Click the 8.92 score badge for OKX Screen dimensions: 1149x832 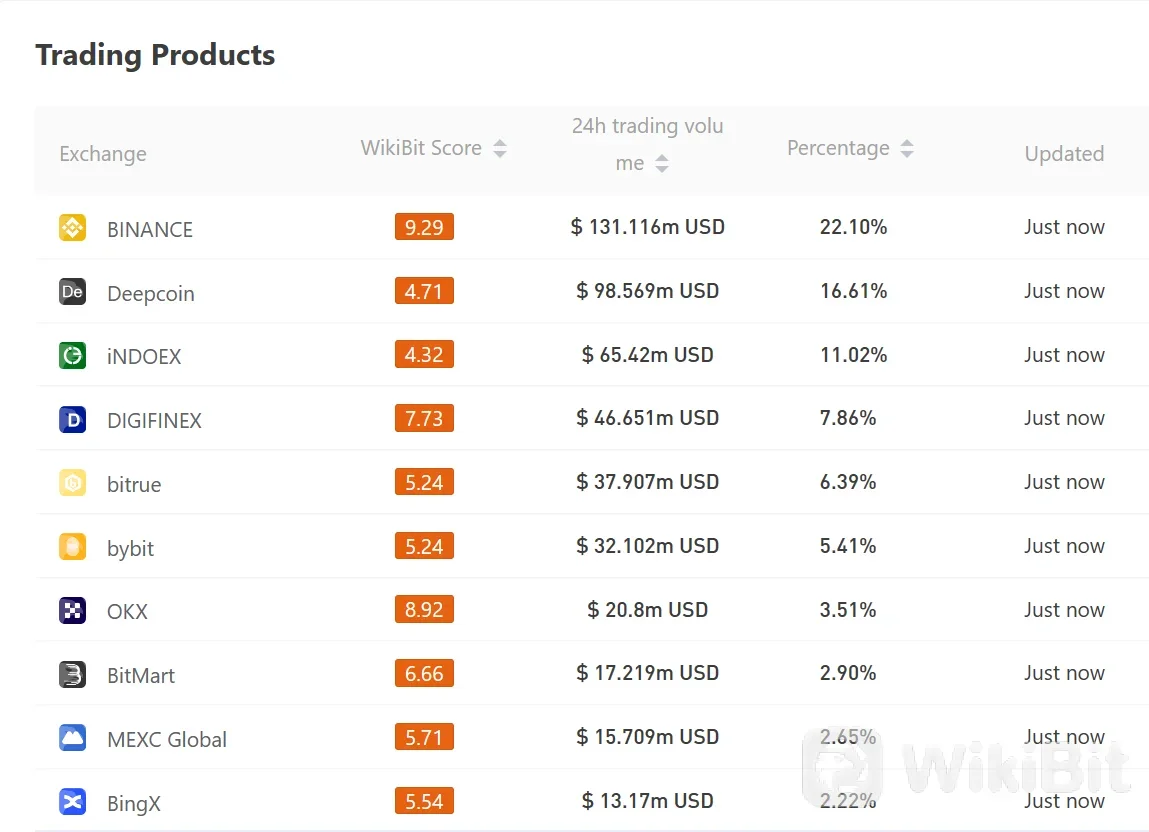[x=424, y=609]
